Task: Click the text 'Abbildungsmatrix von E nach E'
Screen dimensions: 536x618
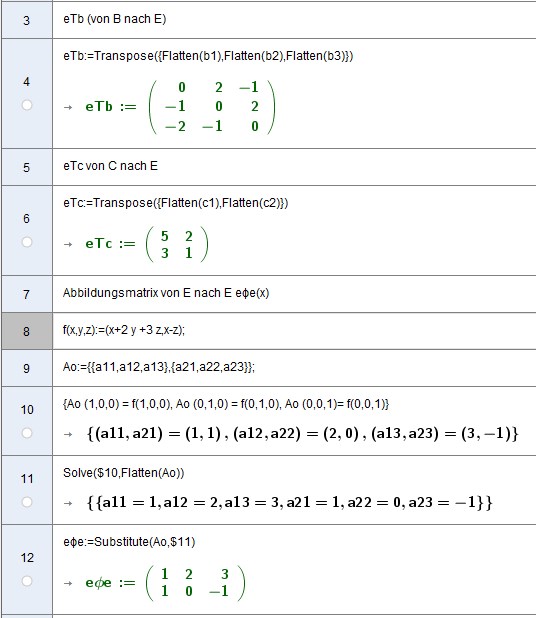Action: coord(147,293)
